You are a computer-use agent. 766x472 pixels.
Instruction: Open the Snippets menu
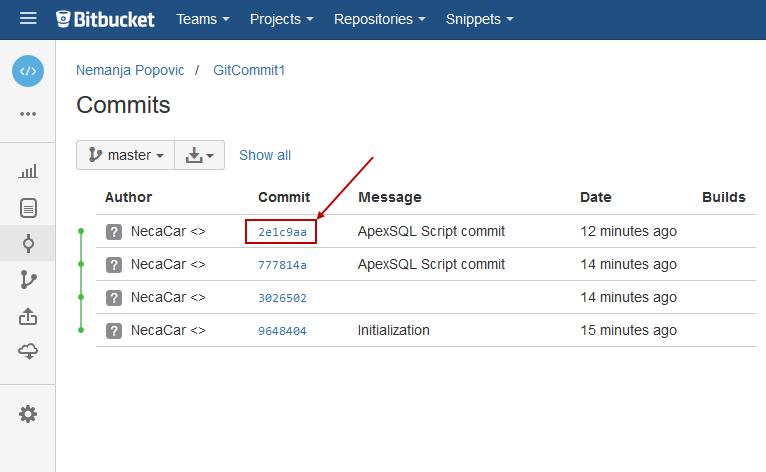pos(480,19)
